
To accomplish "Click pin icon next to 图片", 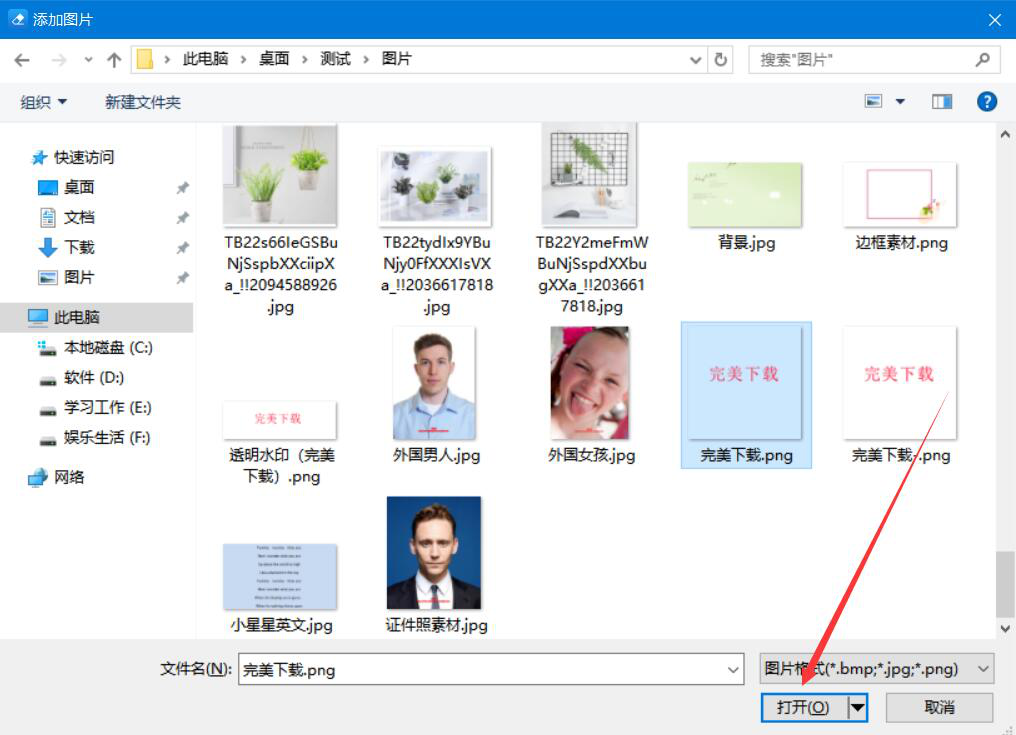I will 183,278.
